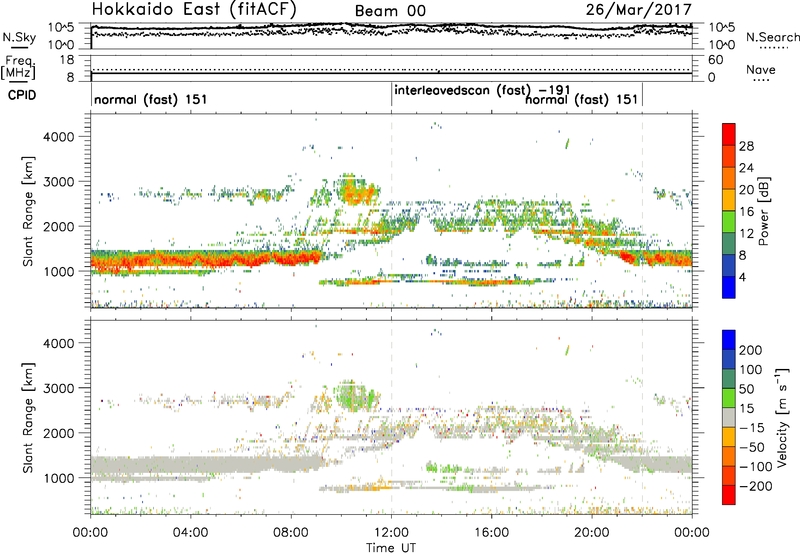Click 'Slant Range [km]' label of velocity panel
Viewport: 800px width, 554px height.
pyautogui.click(x=28, y=418)
